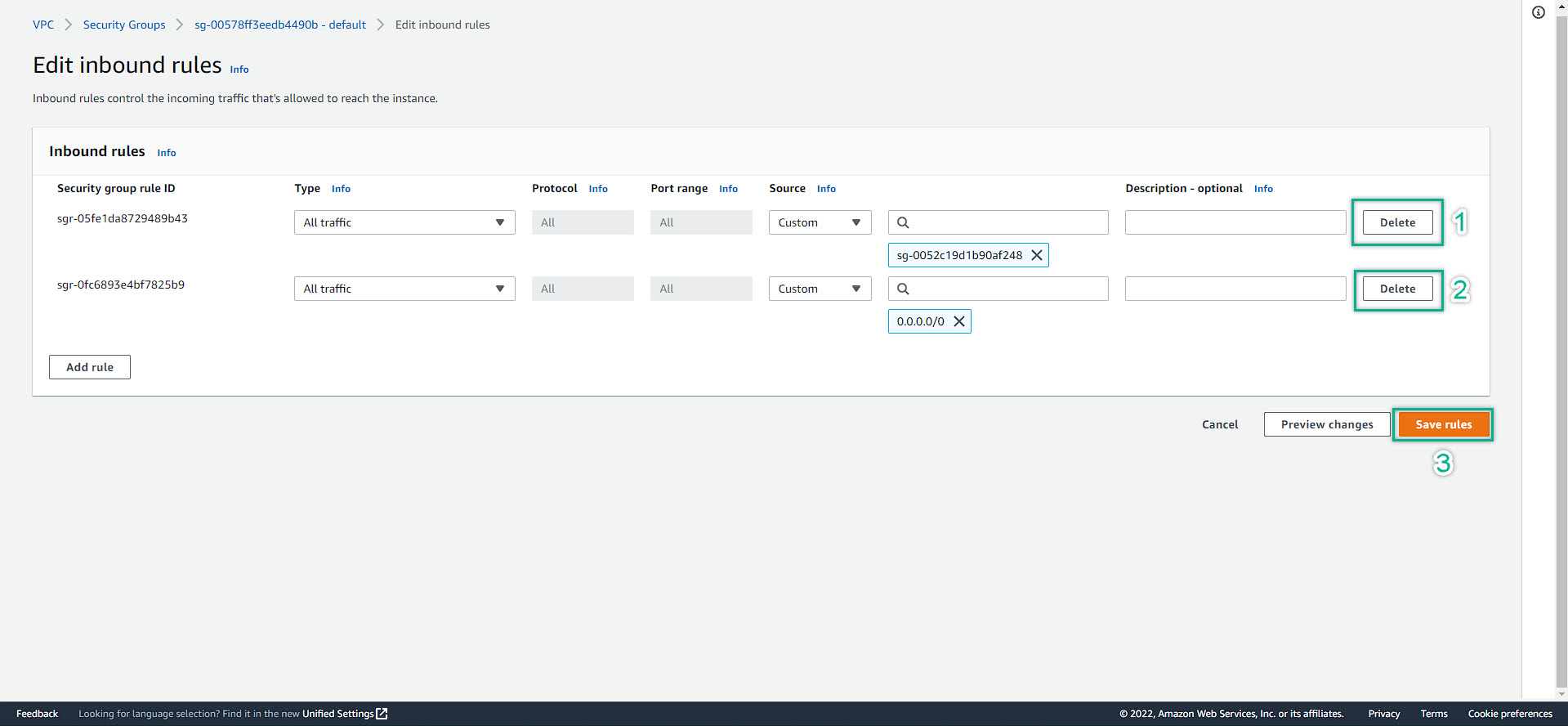Open Info link next to Port range
Image resolution: width=1568 pixels, height=726 pixels.
728,189
